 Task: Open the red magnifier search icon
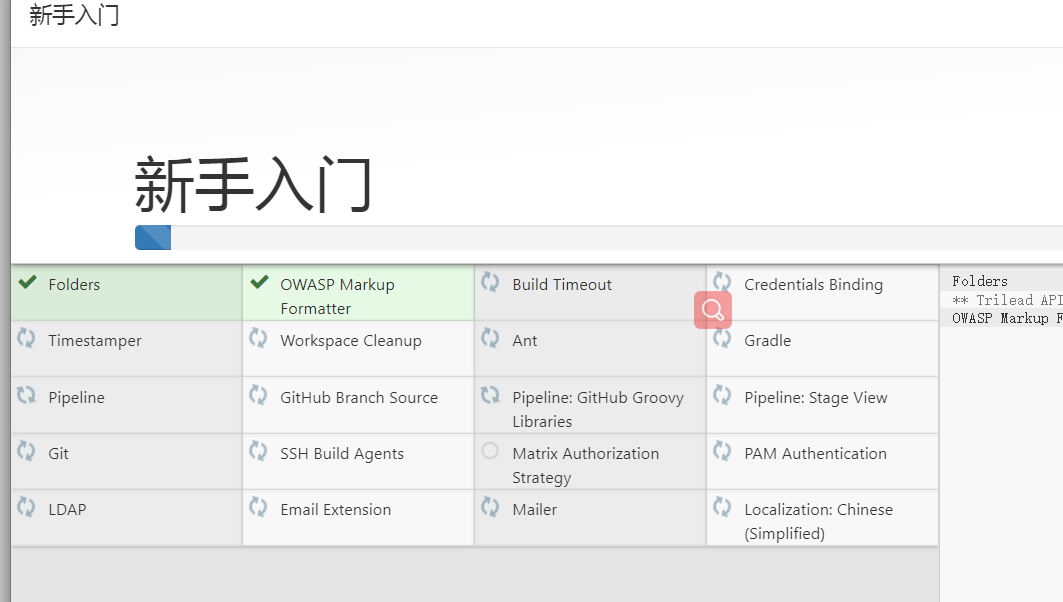712,310
